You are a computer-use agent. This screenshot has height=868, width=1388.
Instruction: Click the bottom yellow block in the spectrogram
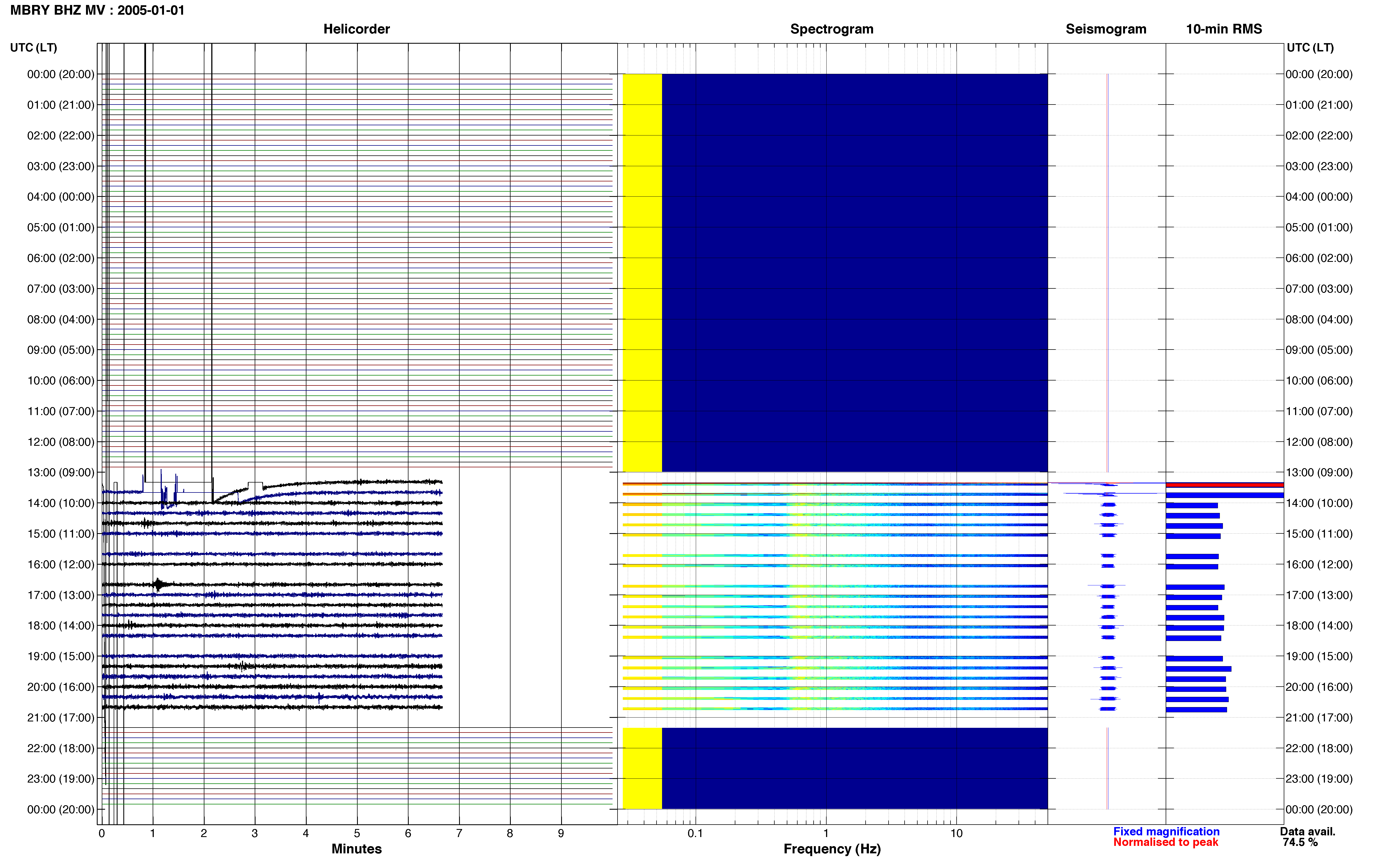tap(642, 769)
